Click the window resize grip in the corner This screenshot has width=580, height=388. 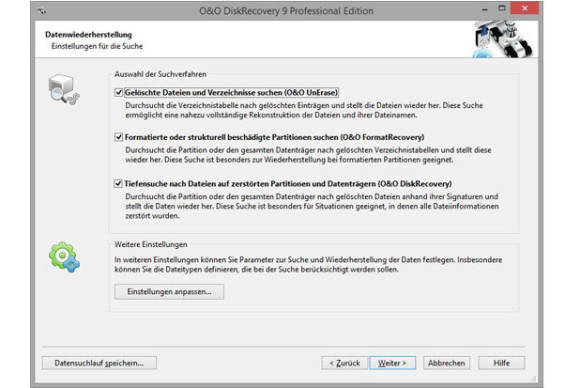[x=533, y=378]
